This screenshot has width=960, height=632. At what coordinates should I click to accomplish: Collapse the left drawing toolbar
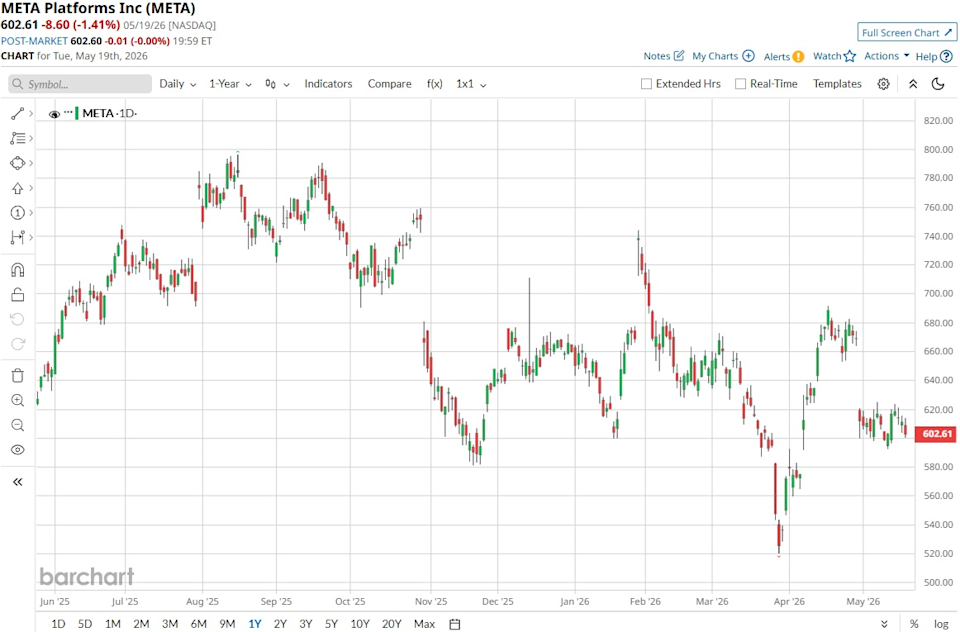click(17, 482)
